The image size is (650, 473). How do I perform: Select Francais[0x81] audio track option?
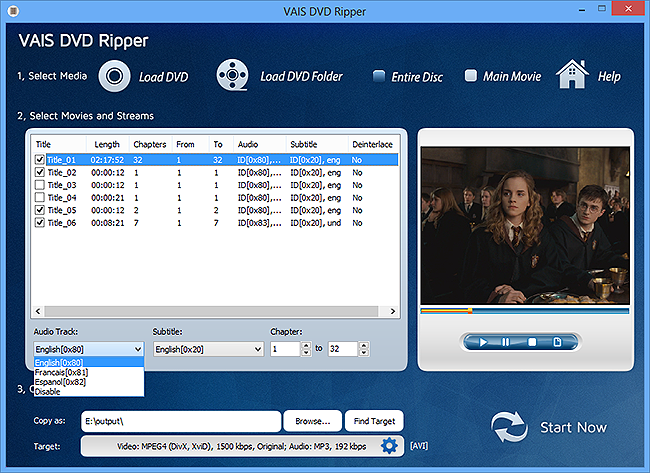89,372
